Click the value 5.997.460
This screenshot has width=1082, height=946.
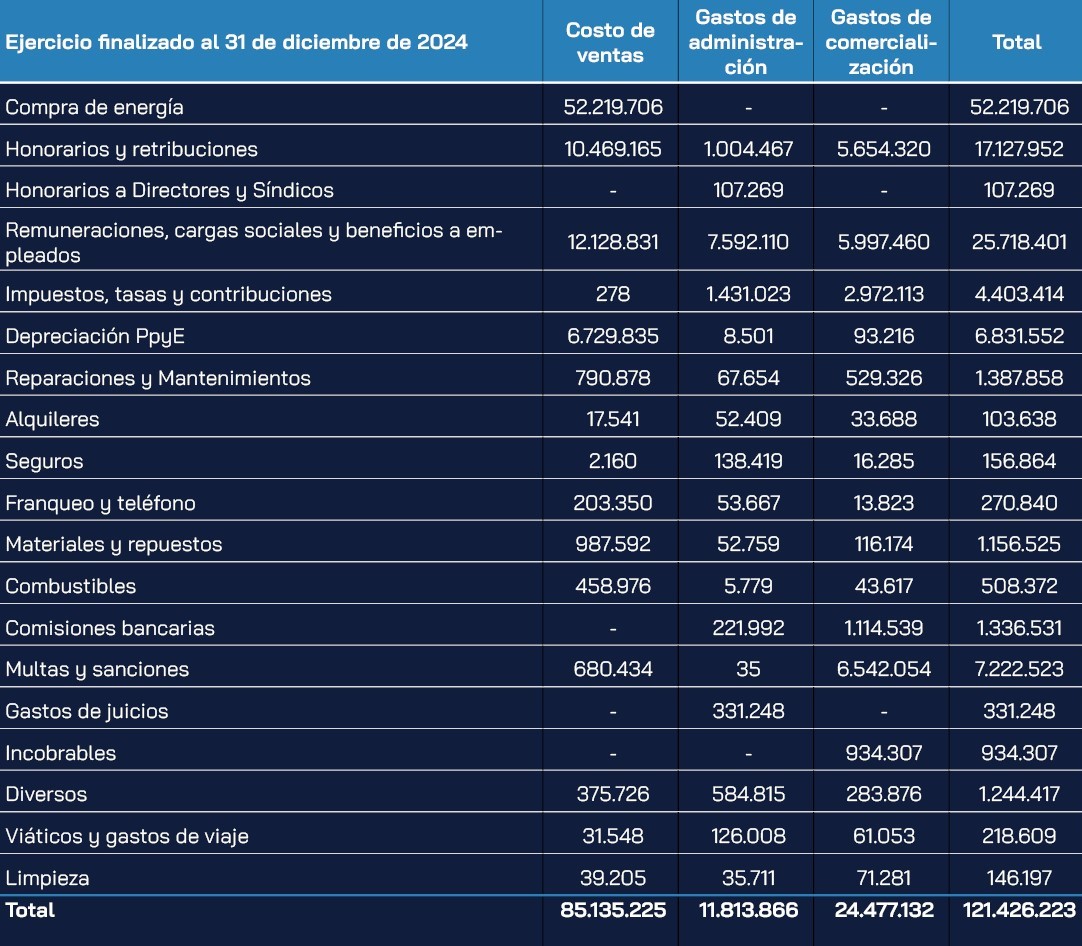(x=883, y=242)
